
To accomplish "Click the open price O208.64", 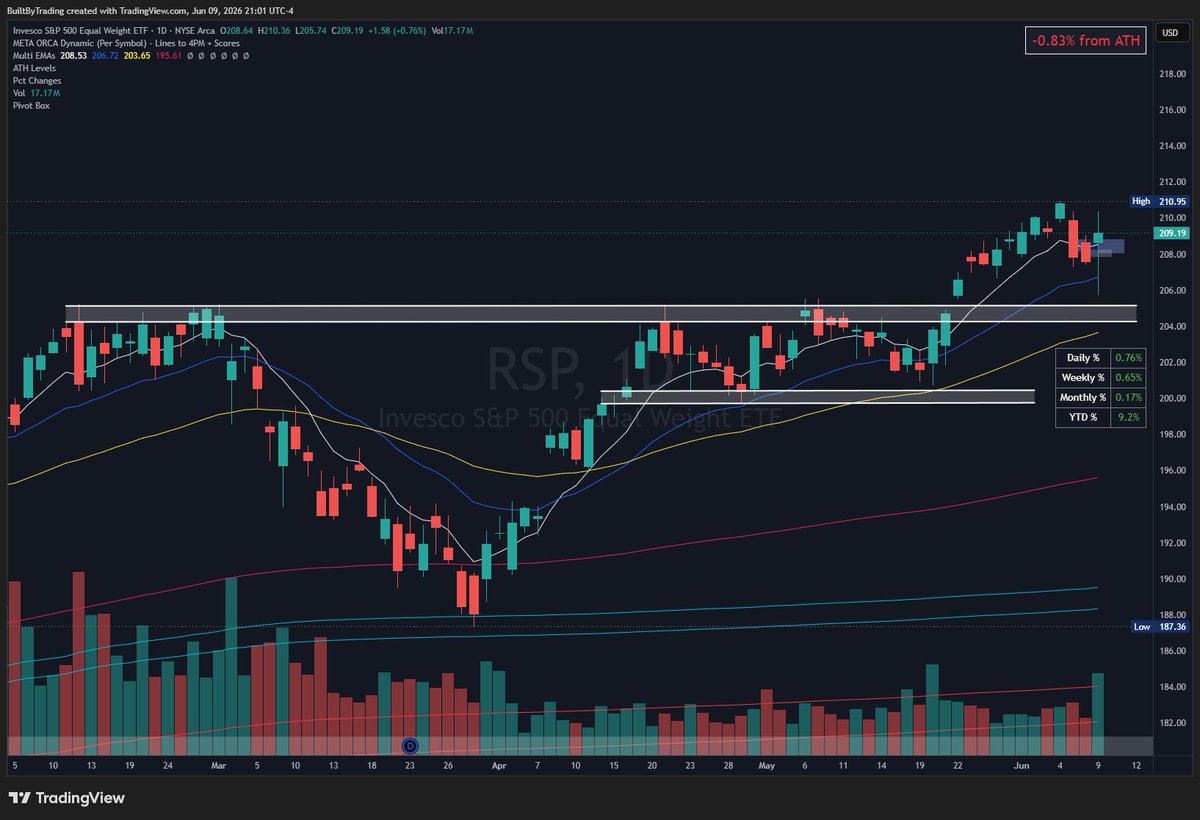I will click(236, 31).
